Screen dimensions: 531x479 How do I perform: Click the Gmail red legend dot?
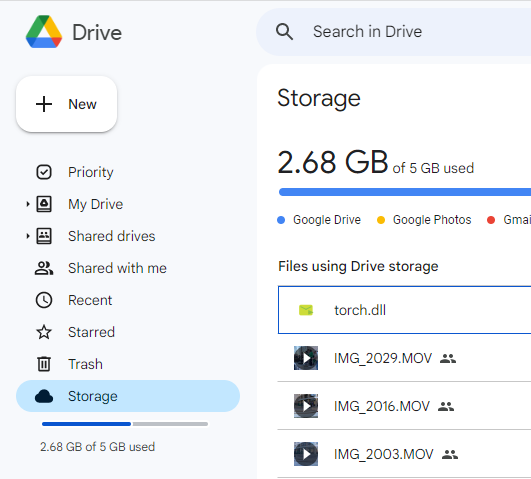point(491,220)
